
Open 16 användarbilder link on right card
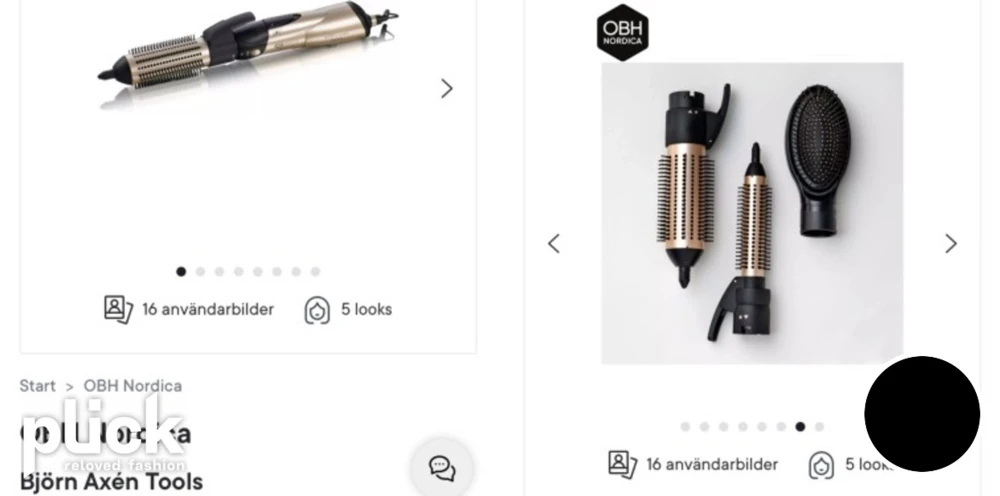tap(712, 464)
